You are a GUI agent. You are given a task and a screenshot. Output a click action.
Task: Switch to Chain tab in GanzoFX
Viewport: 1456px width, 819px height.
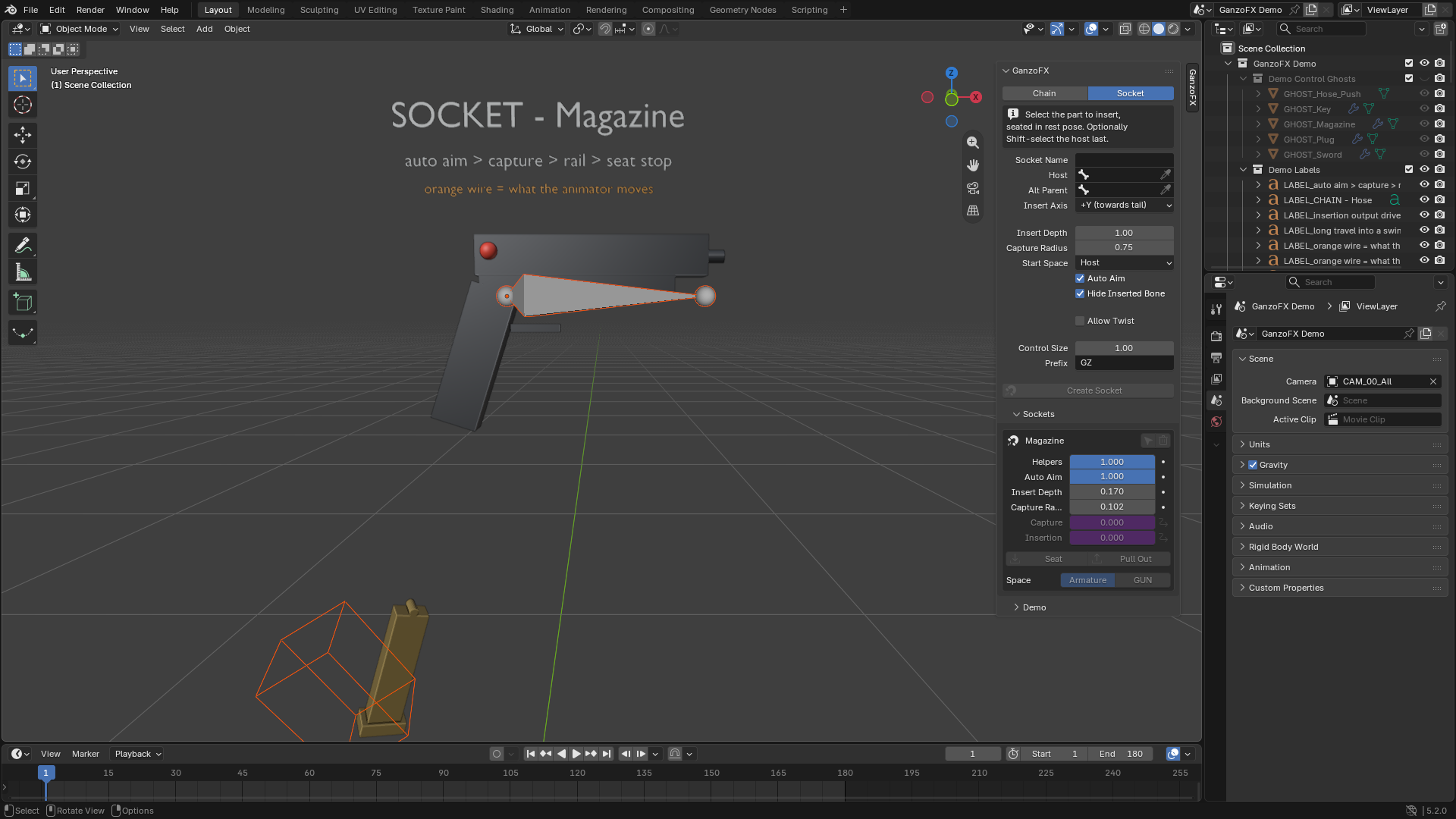tap(1044, 93)
